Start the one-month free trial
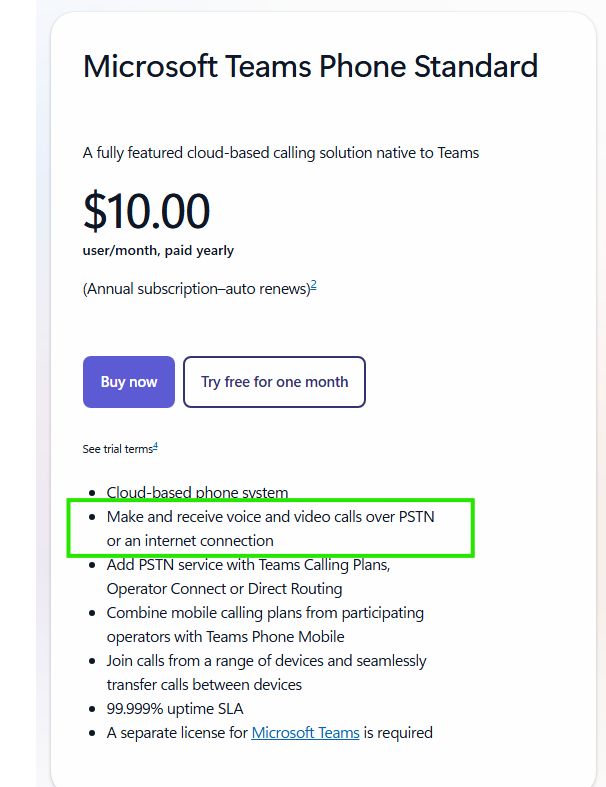Viewport: 606px width, 787px height. click(x=274, y=382)
